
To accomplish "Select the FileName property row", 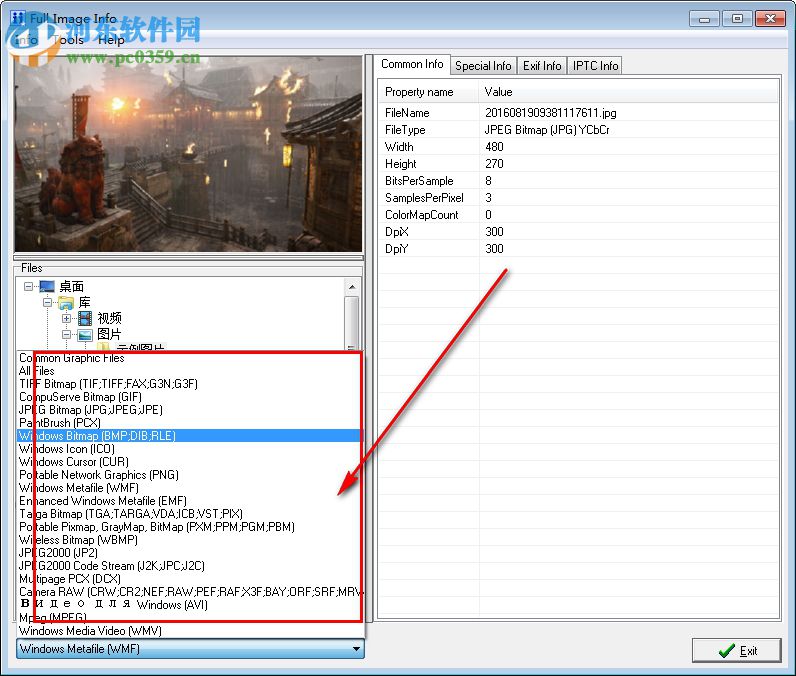I will 578,113.
